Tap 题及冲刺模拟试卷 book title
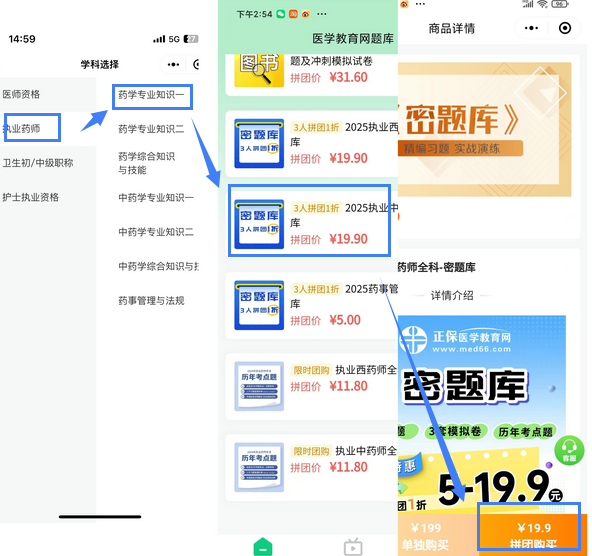 pos(331,61)
